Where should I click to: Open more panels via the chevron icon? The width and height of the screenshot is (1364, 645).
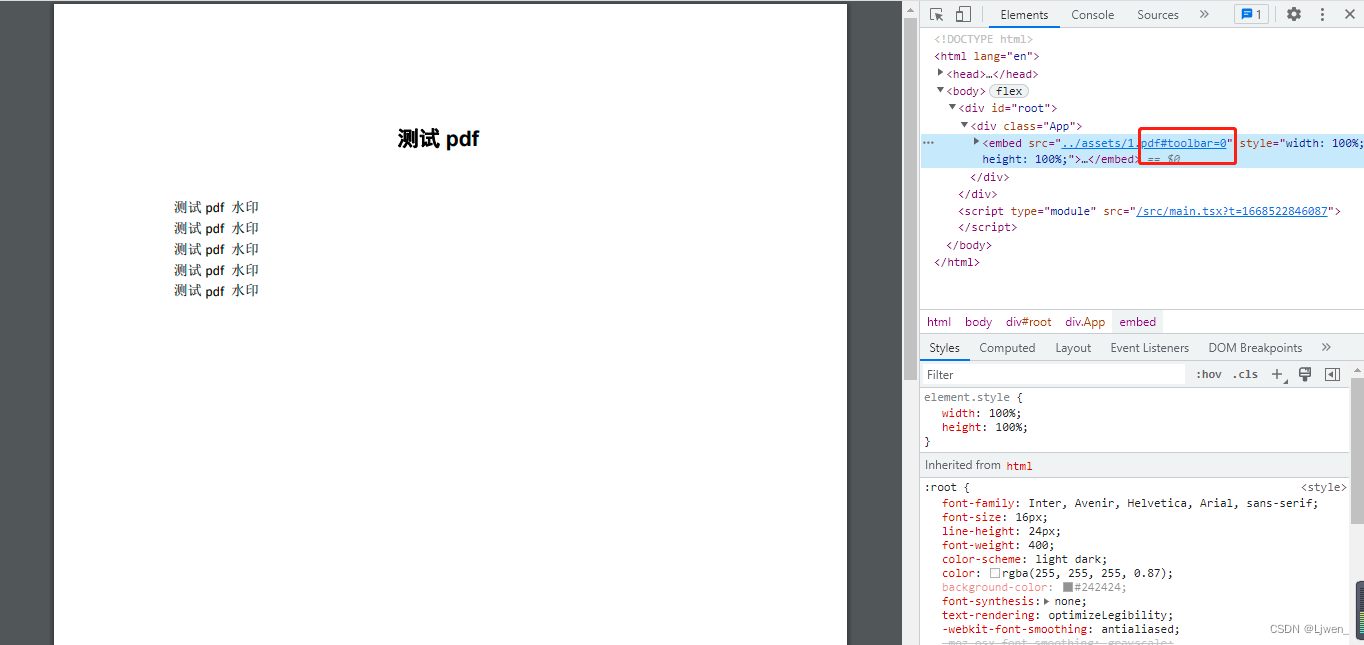[x=1204, y=14]
